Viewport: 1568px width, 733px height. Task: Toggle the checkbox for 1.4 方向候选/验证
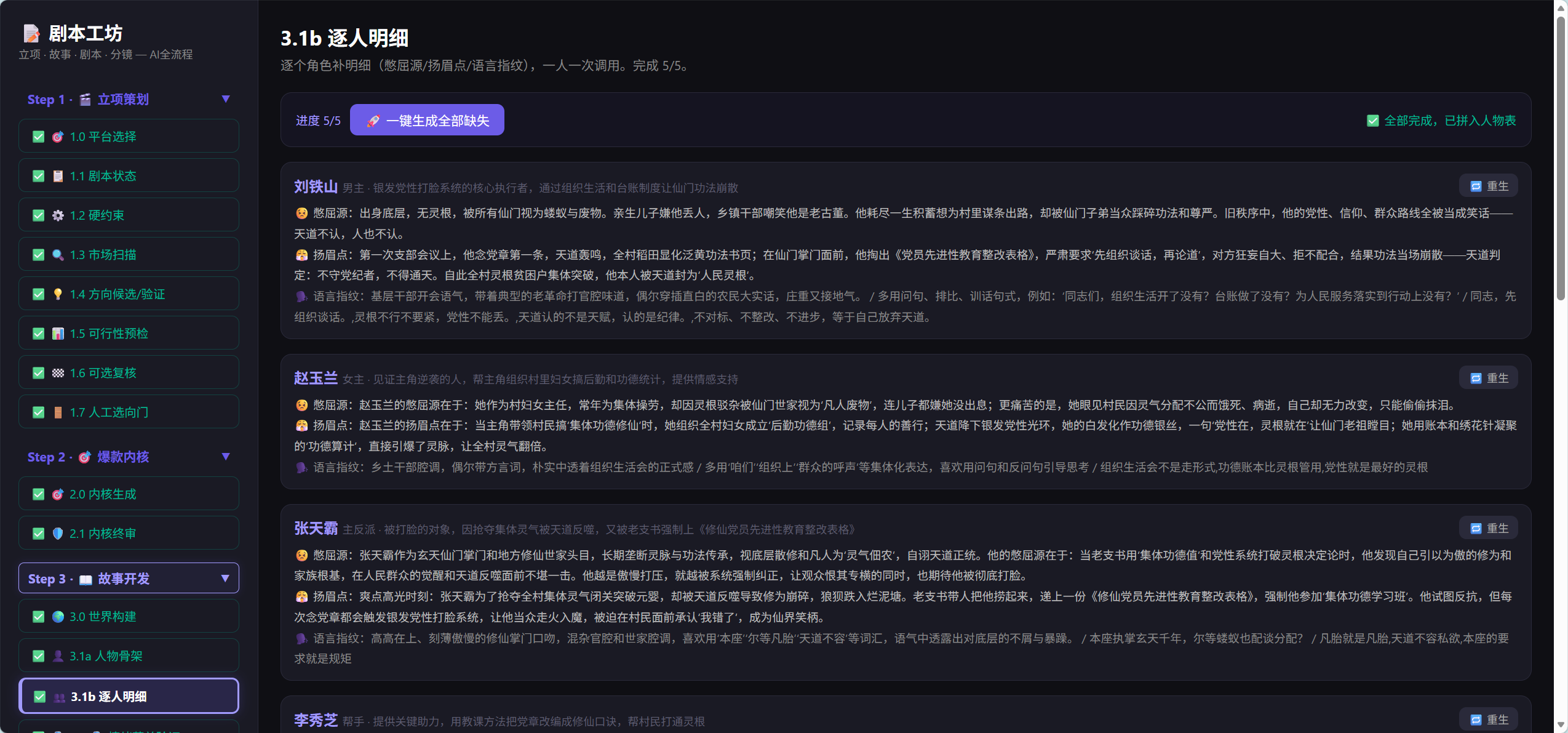coord(39,294)
